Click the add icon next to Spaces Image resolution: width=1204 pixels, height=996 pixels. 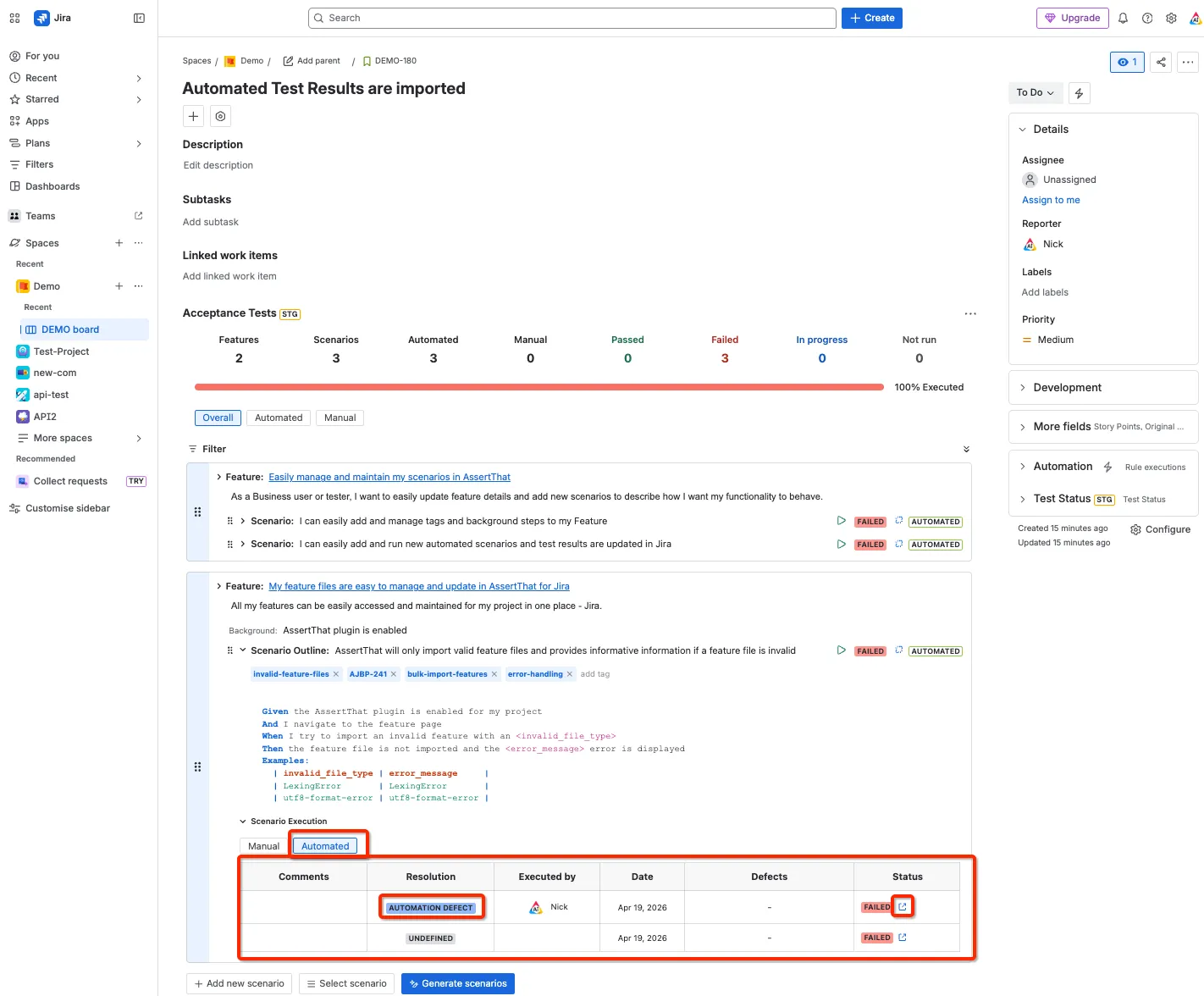tap(119, 243)
